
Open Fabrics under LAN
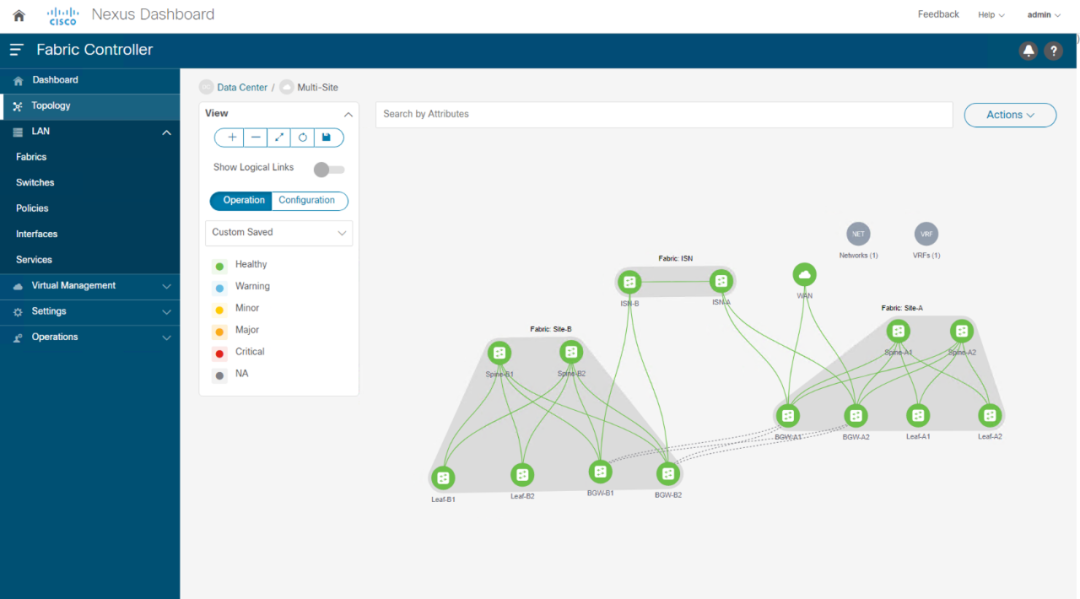(x=31, y=157)
